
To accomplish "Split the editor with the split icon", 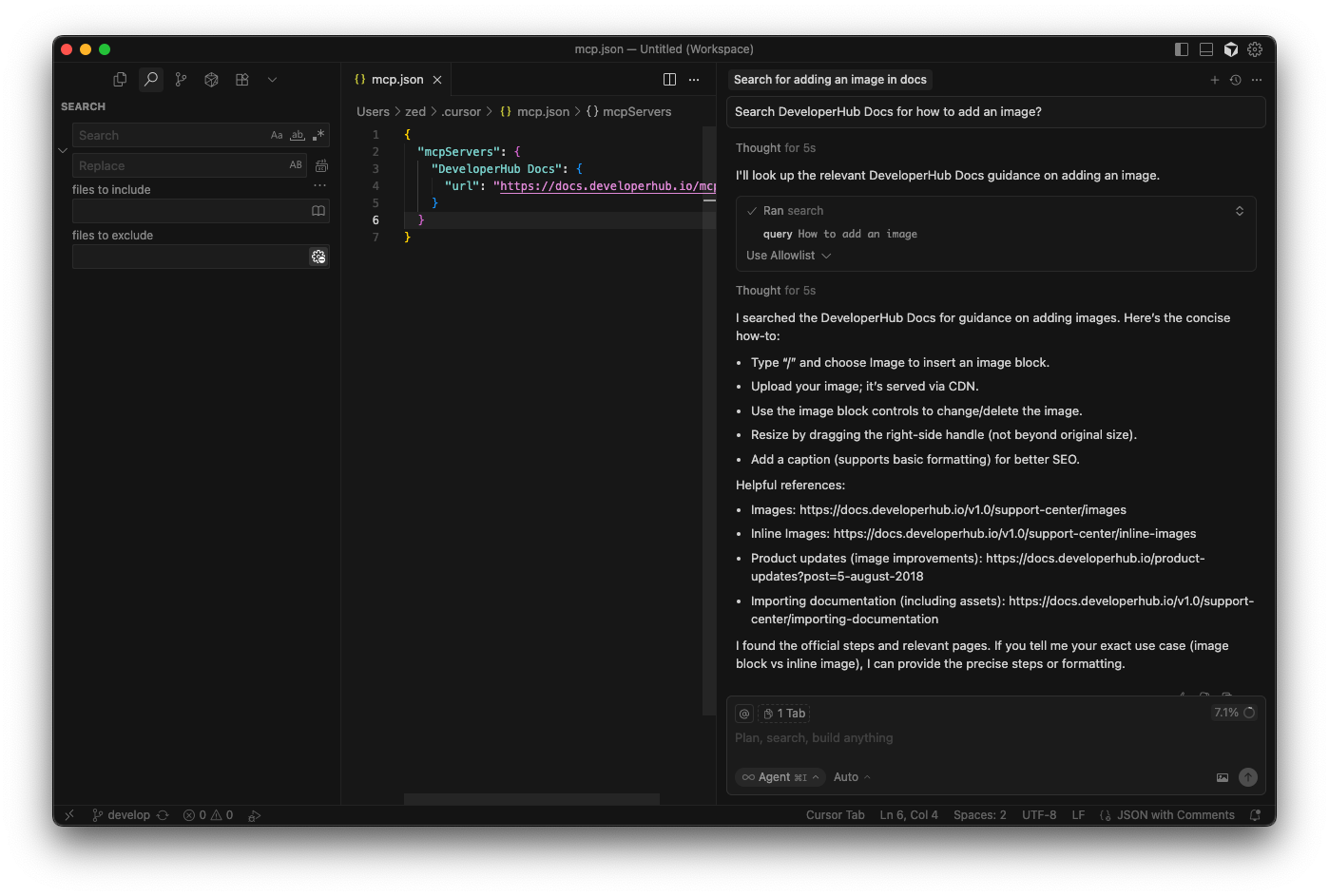I will [x=669, y=80].
